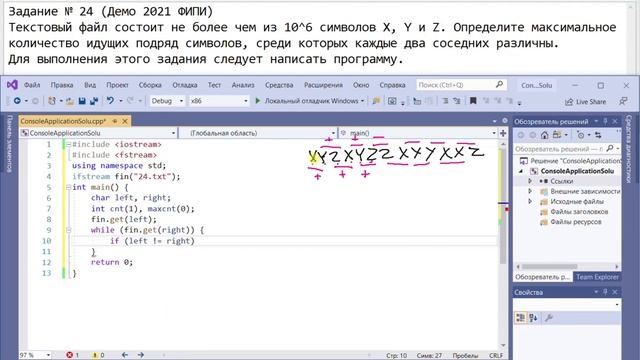Viewport: 640px width, 360px height.
Task: Click the decrease indent toolbar icon
Action: (x=445, y=101)
